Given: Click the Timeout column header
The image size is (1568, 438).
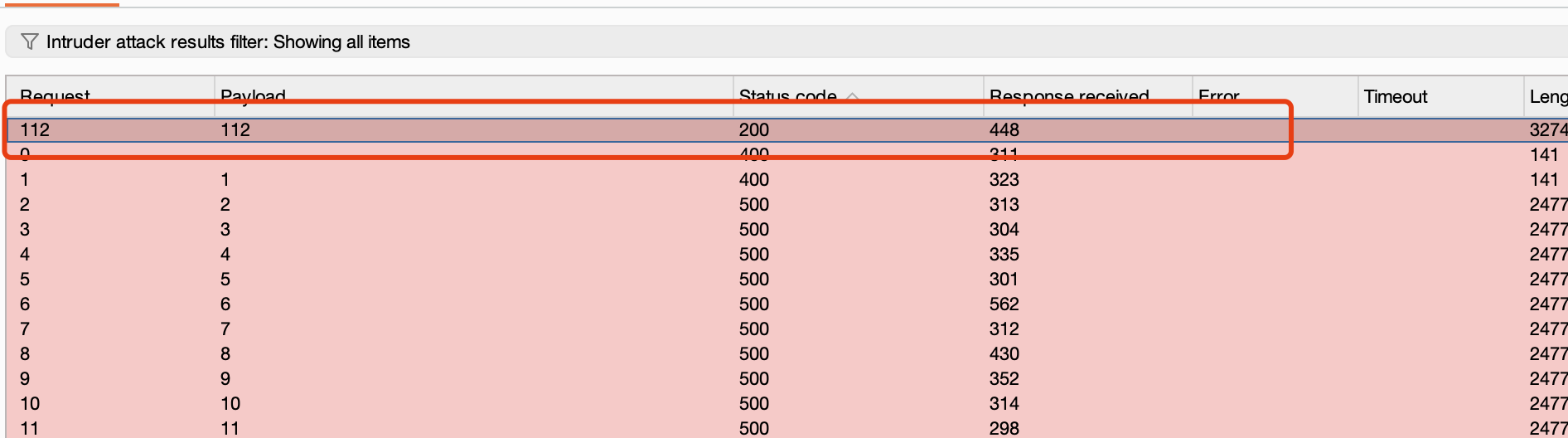Looking at the screenshot, I should pyautogui.click(x=1395, y=96).
